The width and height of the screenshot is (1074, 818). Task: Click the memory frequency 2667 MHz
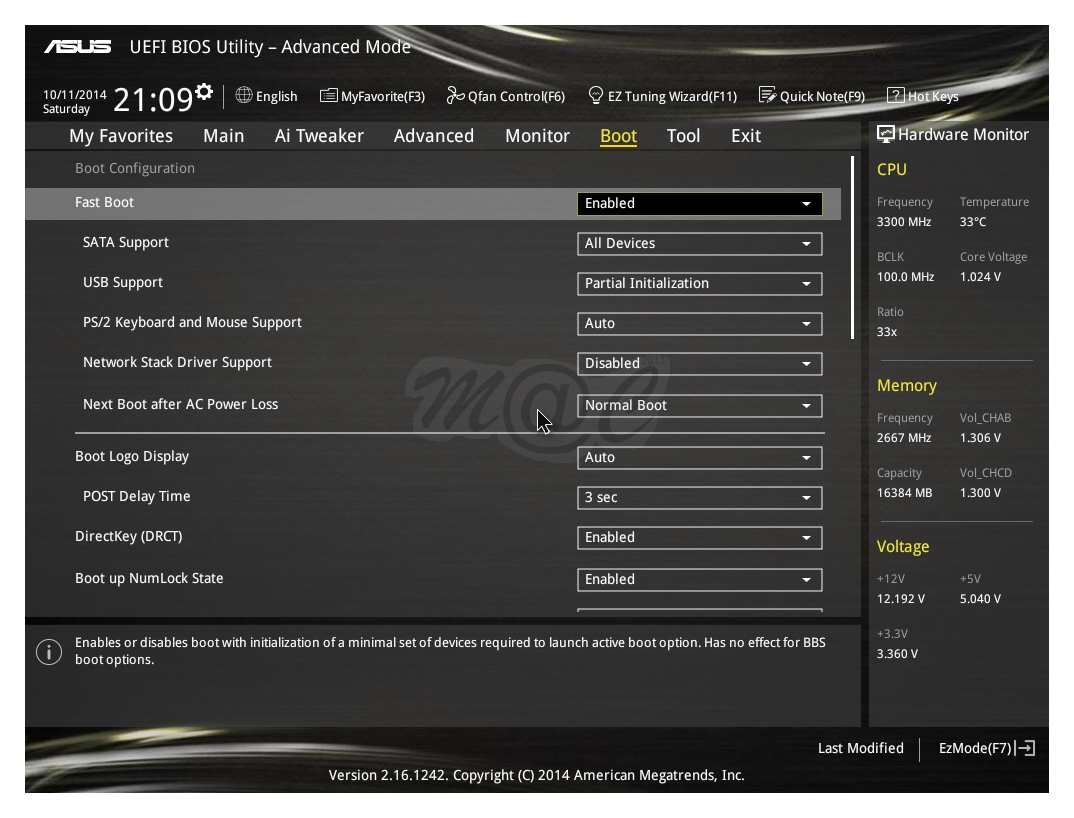point(904,438)
